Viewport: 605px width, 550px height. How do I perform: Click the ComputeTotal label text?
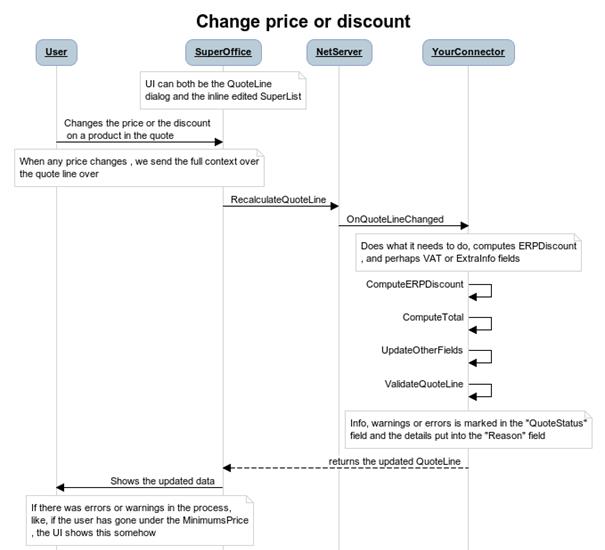pyautogui.click(x=433, y=317)
